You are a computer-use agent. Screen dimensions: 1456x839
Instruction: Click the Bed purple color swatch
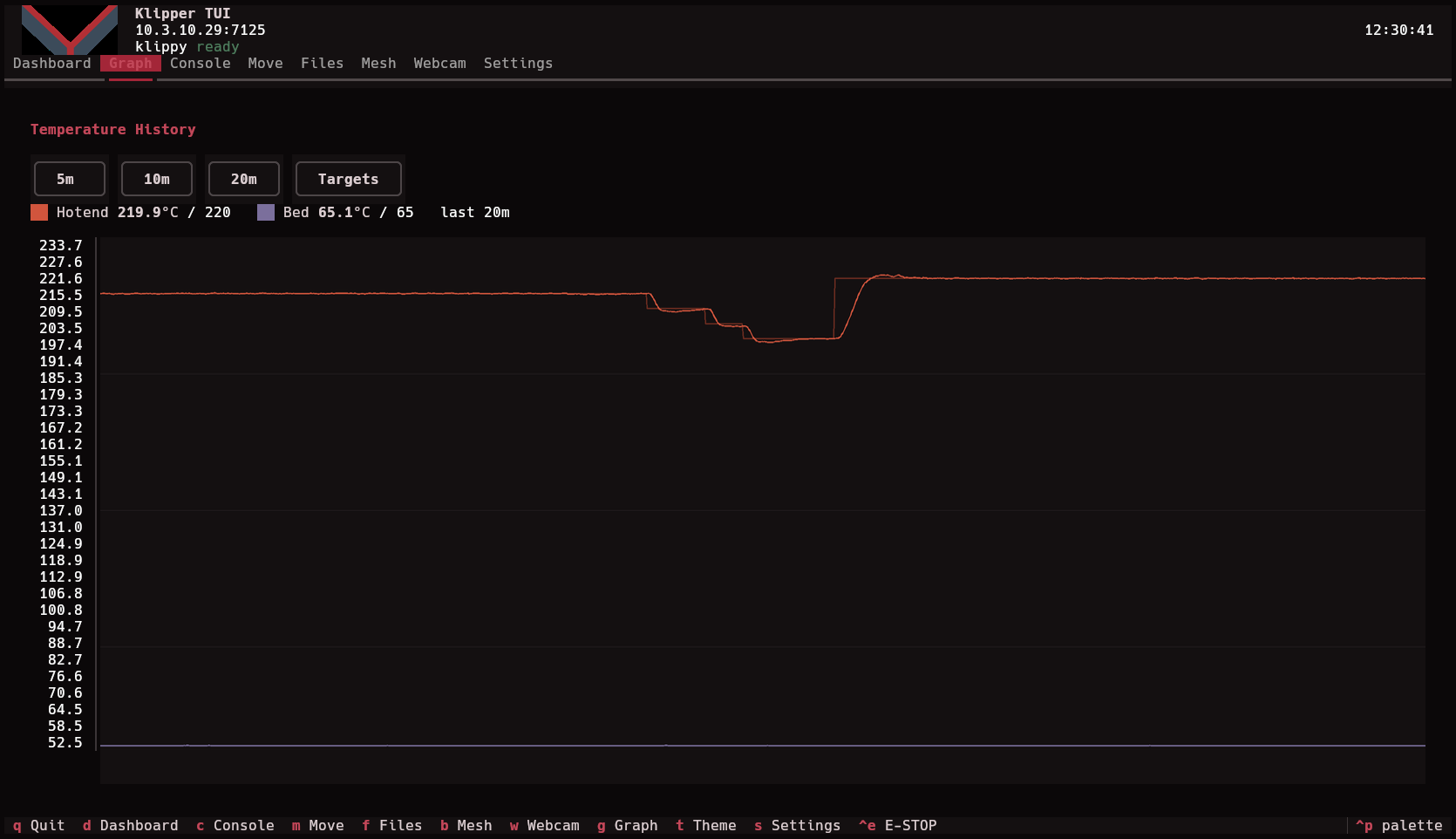(266, 212)
